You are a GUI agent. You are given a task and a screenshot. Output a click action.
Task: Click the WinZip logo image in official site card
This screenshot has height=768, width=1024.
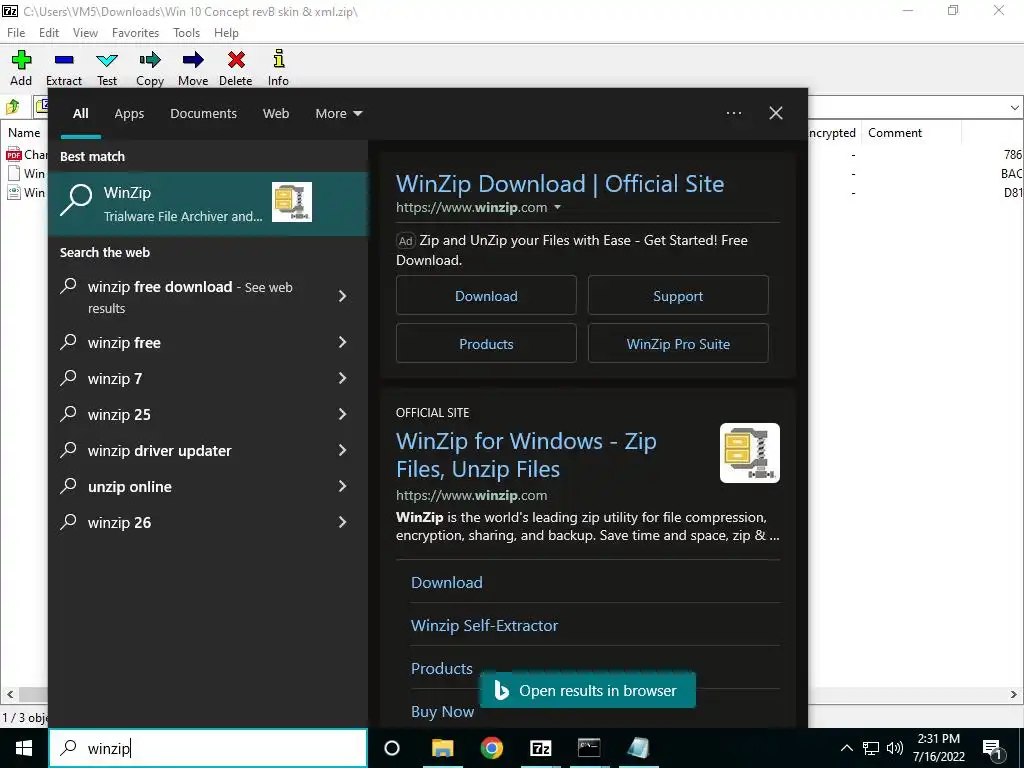tap(750, 453)
